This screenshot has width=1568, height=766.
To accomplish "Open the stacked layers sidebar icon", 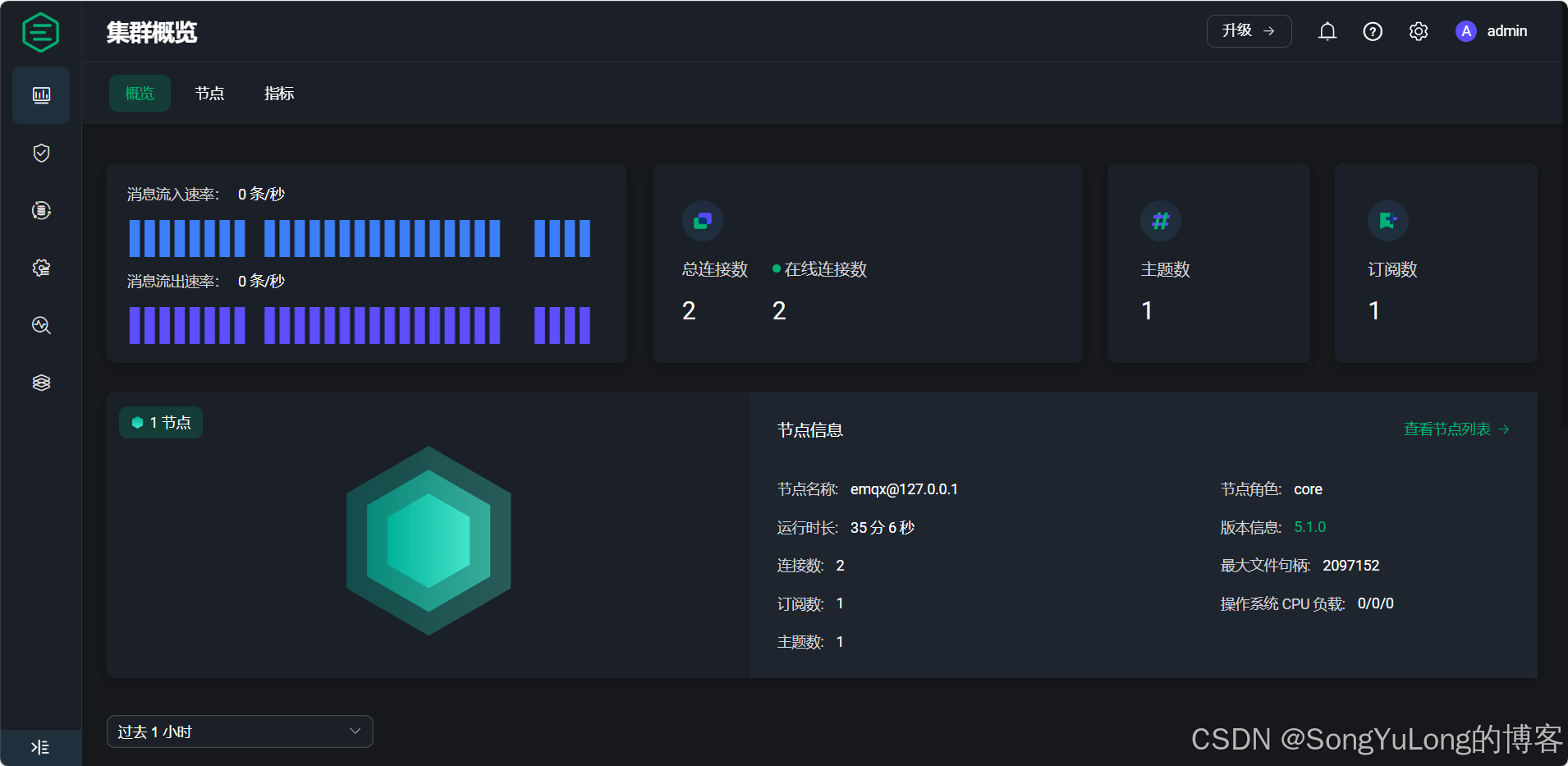I will pyautogui.click(x=41, y=383).
